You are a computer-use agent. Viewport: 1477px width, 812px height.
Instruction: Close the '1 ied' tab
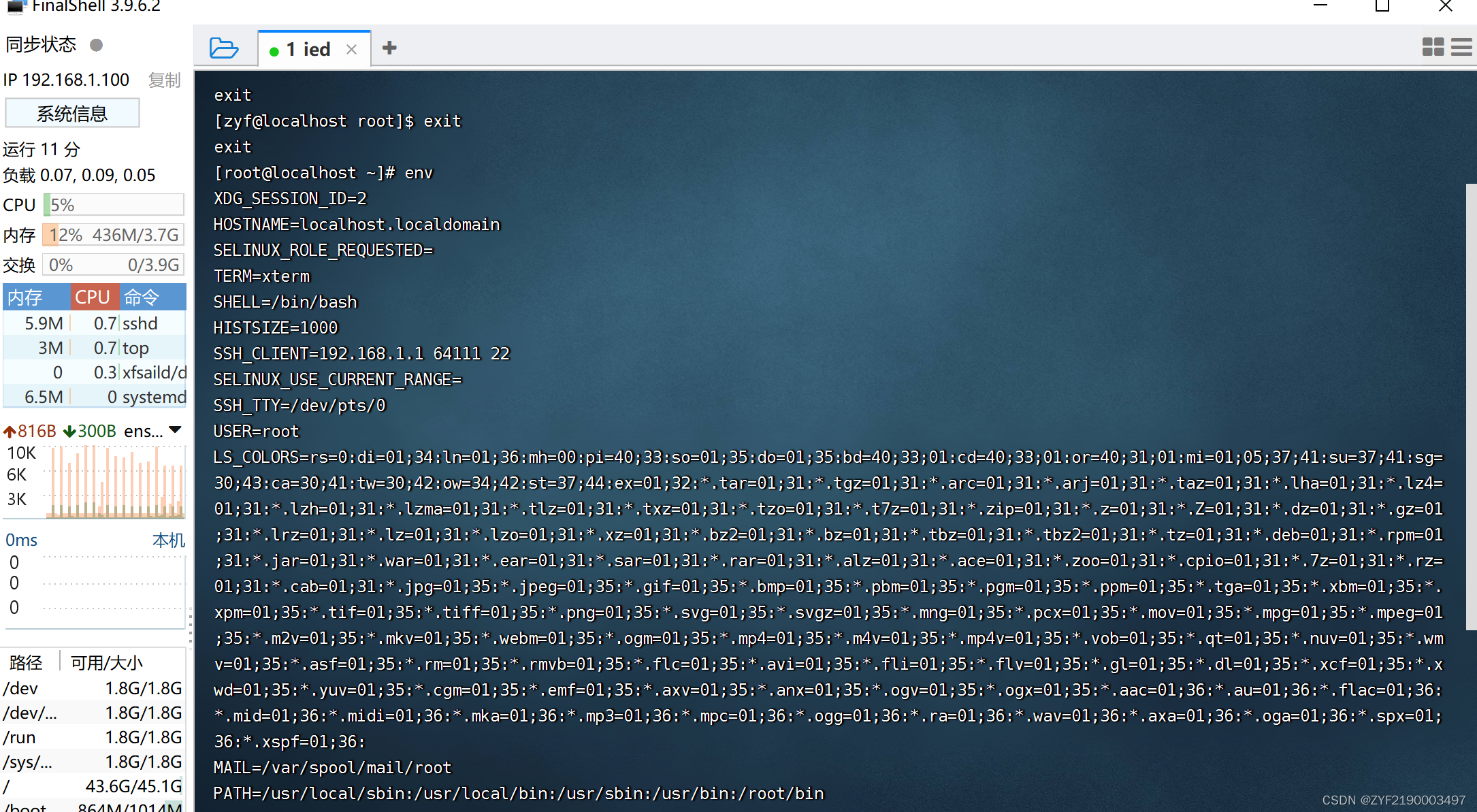point(351,50)
